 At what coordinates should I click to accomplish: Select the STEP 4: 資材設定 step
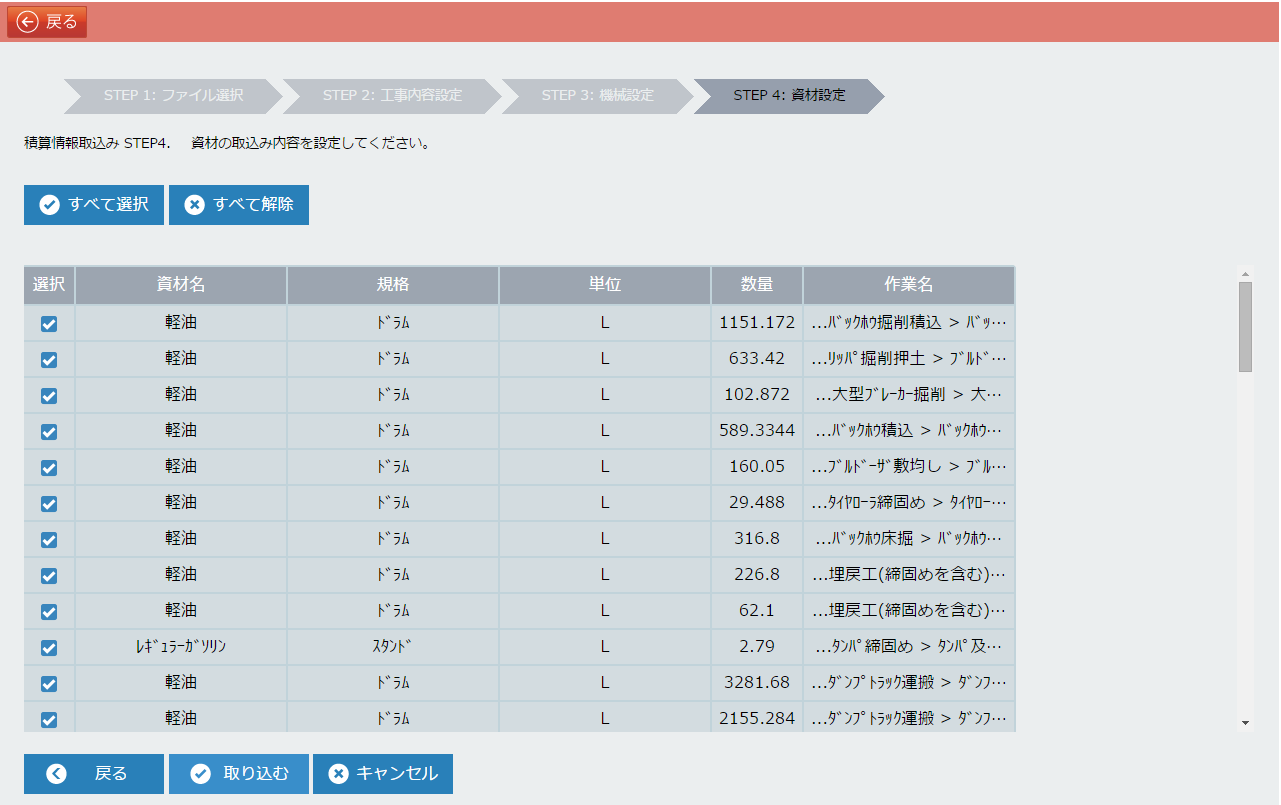click(789, 96)
